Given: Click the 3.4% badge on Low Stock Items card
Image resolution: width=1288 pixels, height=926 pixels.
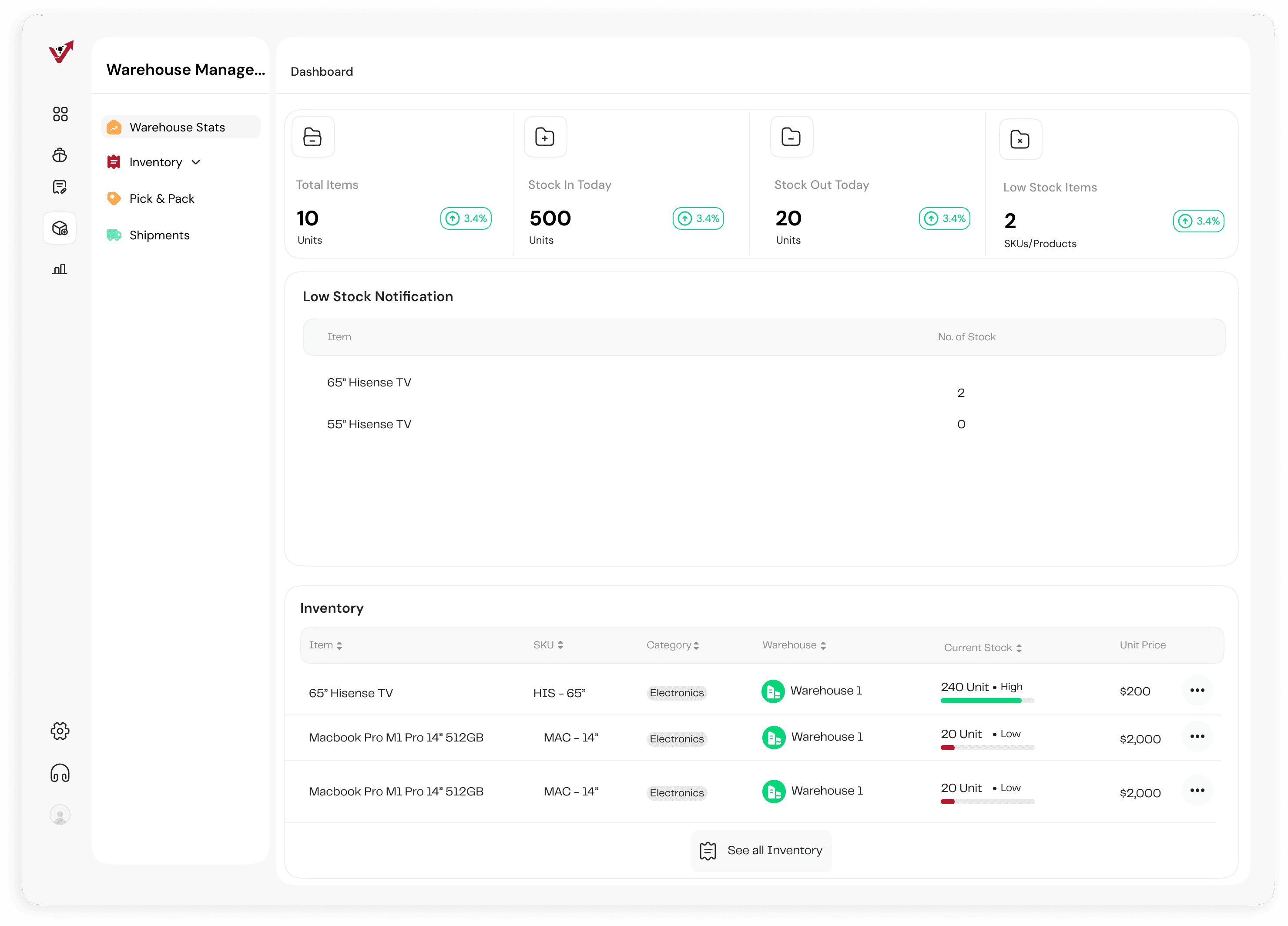Looking at the screenshot, I should (x=1198, y=221).
